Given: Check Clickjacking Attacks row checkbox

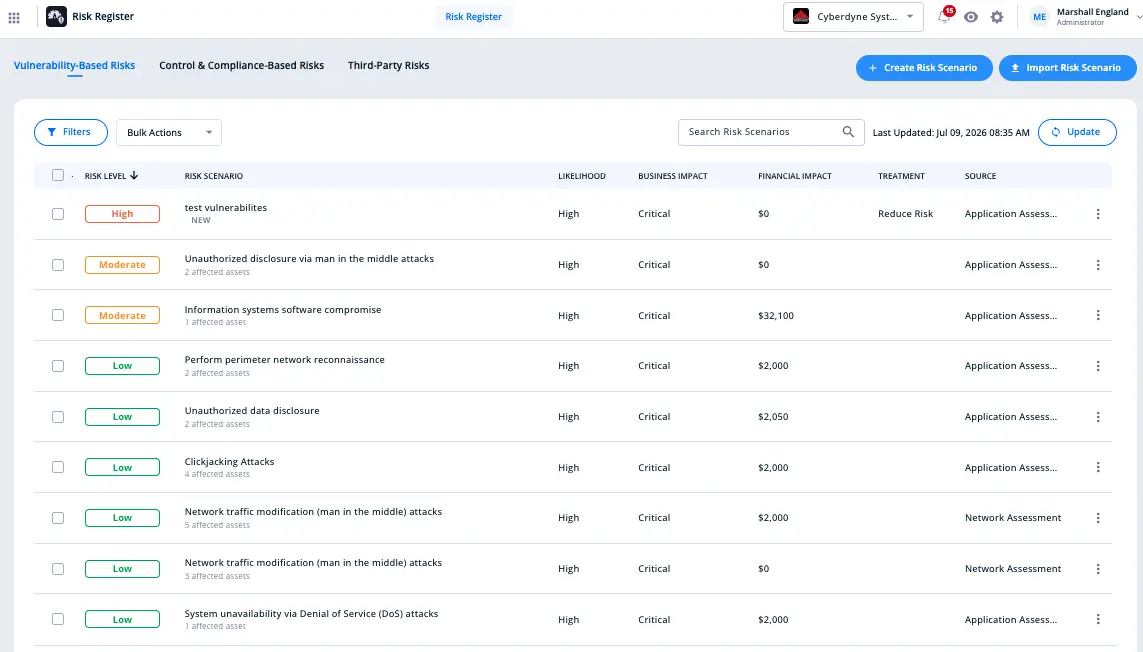Looking at the screenshot, I should point(58,467).
